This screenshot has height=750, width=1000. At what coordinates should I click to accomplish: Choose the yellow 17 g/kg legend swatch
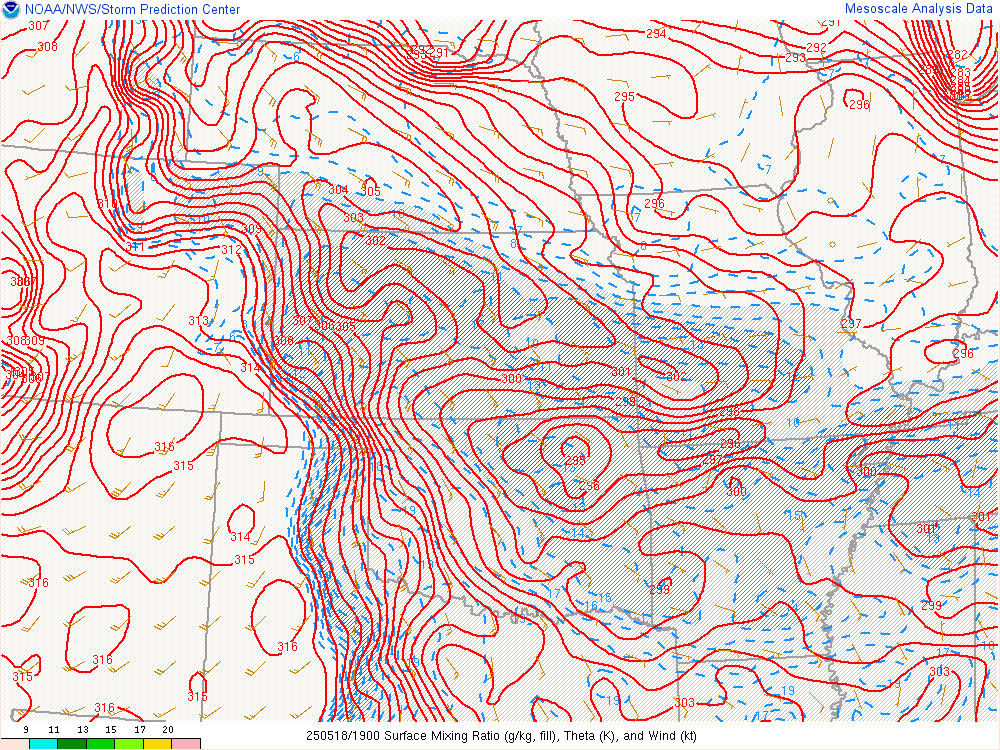[x=157, y=744]
